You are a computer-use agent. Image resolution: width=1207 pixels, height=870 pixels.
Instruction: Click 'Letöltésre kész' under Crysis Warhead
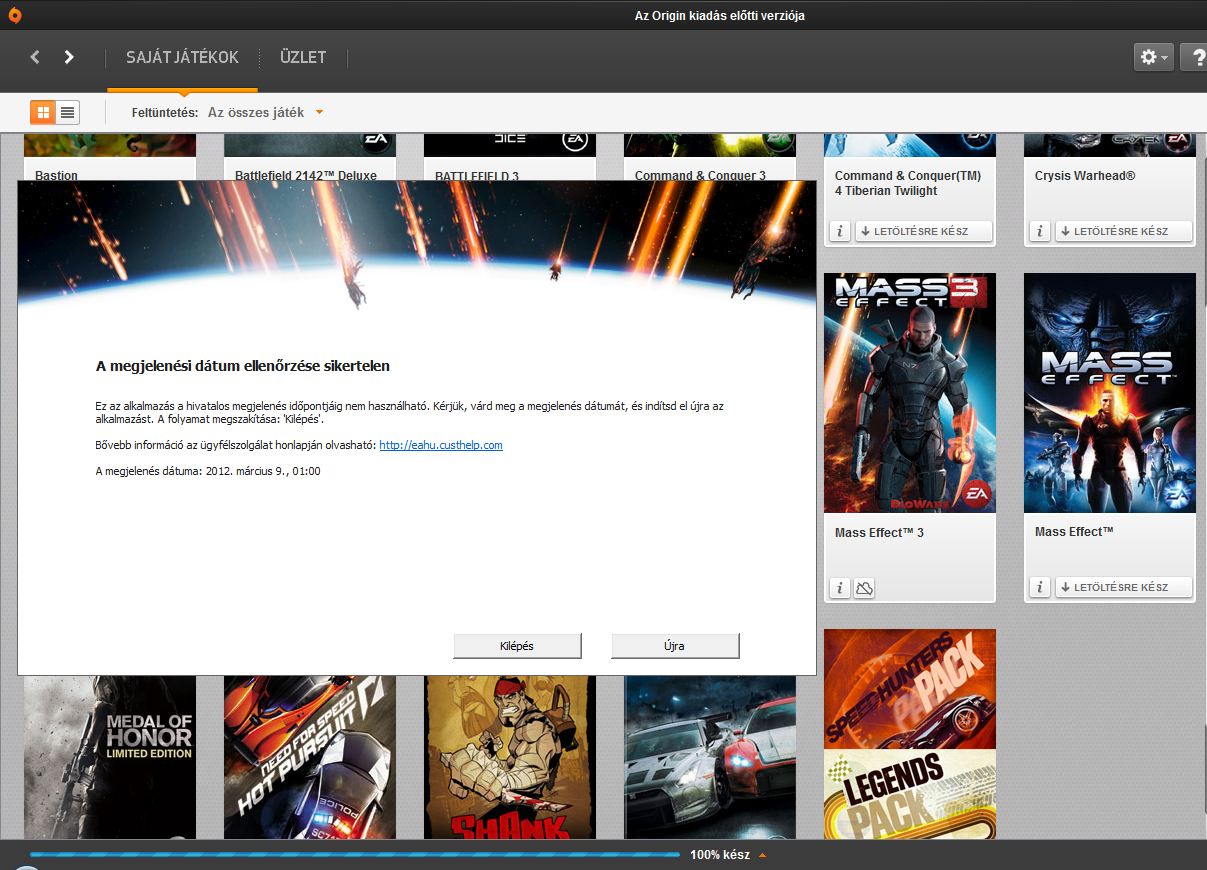coord(1124,231)
